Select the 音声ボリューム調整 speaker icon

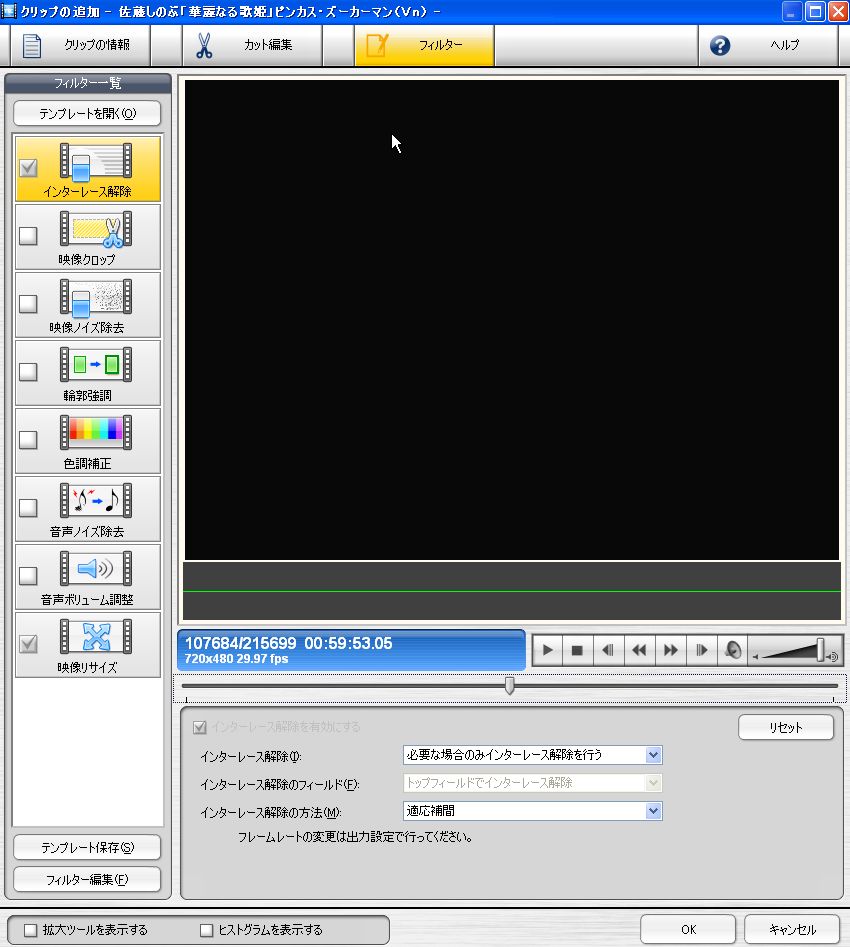tap(95, 568)
